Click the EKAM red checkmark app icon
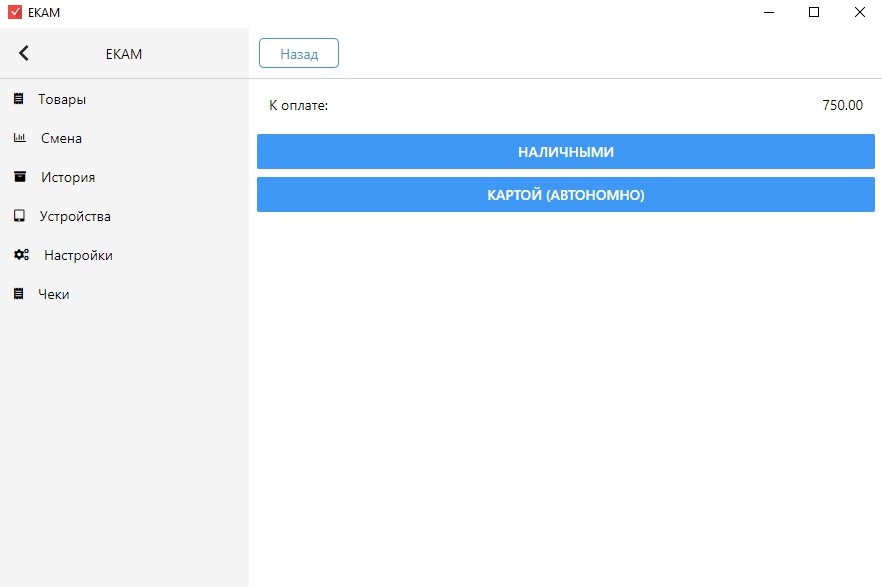Screen dimensions: 882x587 15,12
